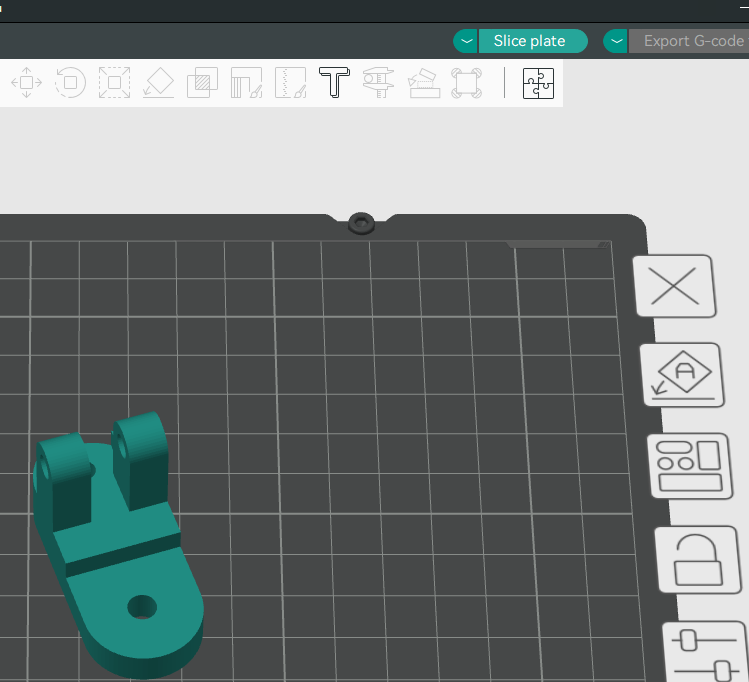Activate the Rotate tool

70,82
